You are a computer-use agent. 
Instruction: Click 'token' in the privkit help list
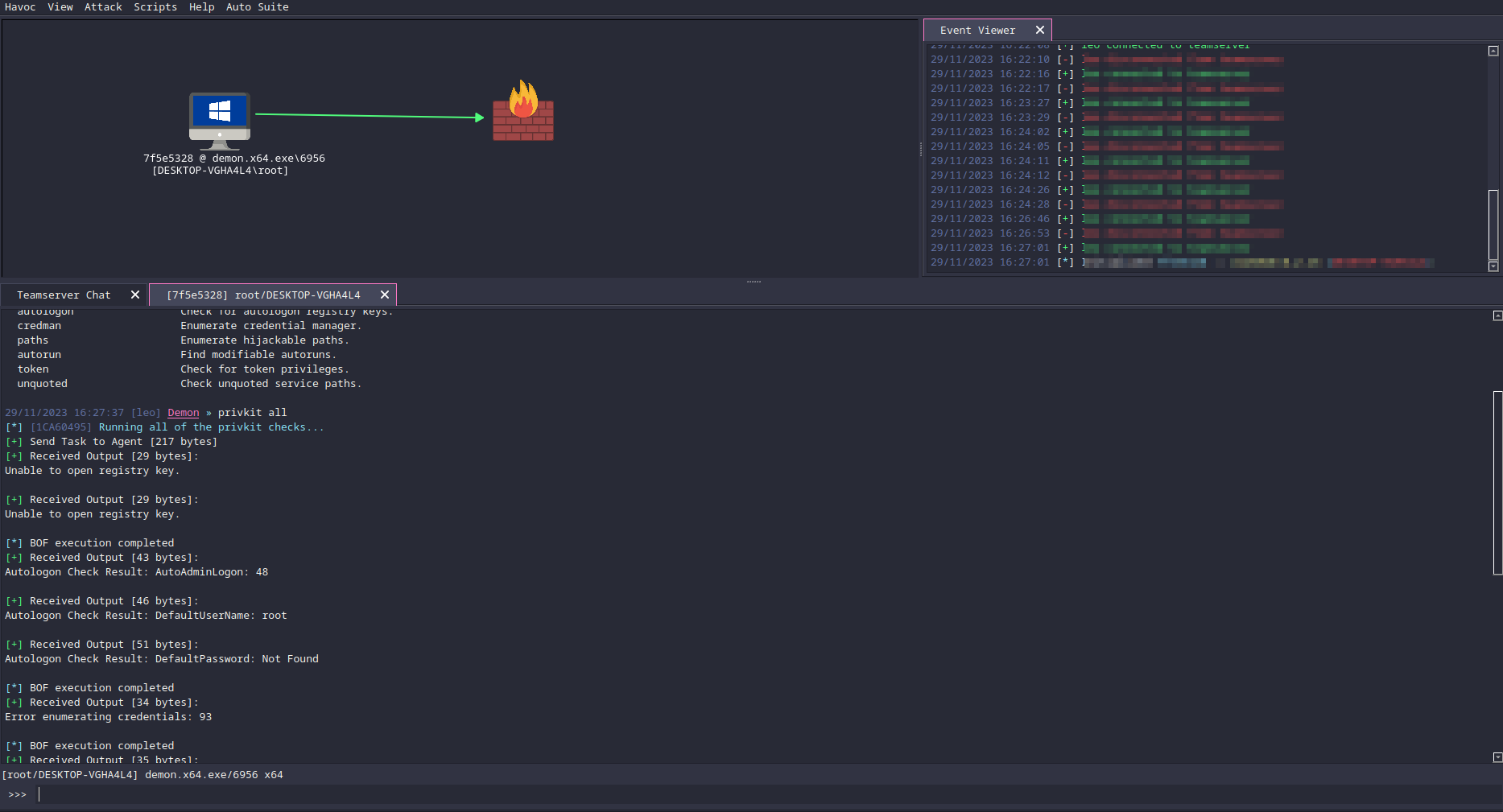(33, 369)
